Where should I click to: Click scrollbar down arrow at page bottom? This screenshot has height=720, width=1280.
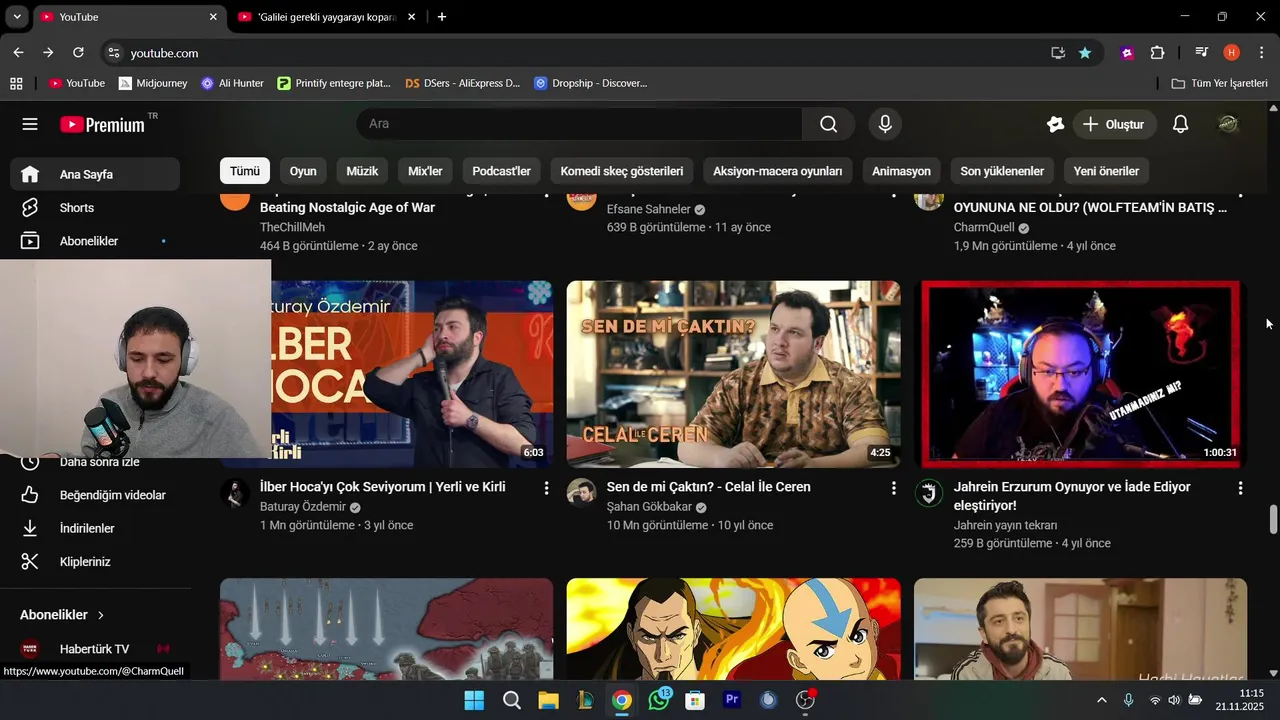pos(1273,674)
